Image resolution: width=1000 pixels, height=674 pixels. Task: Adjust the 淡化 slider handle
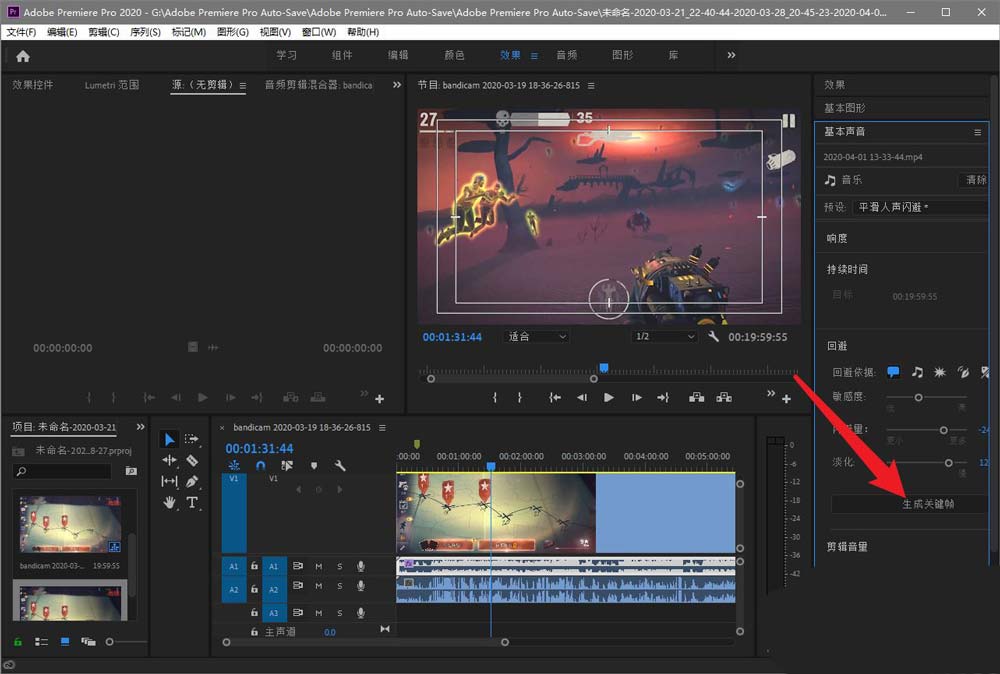948,462
